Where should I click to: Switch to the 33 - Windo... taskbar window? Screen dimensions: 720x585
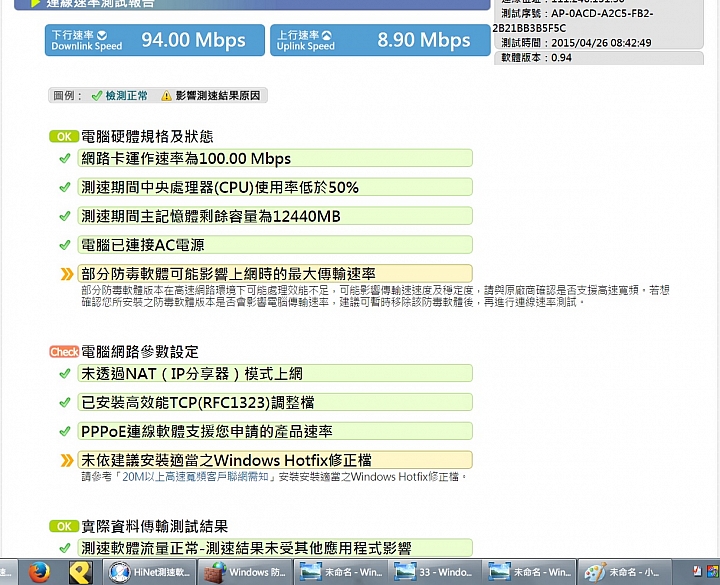click(433, 572)
